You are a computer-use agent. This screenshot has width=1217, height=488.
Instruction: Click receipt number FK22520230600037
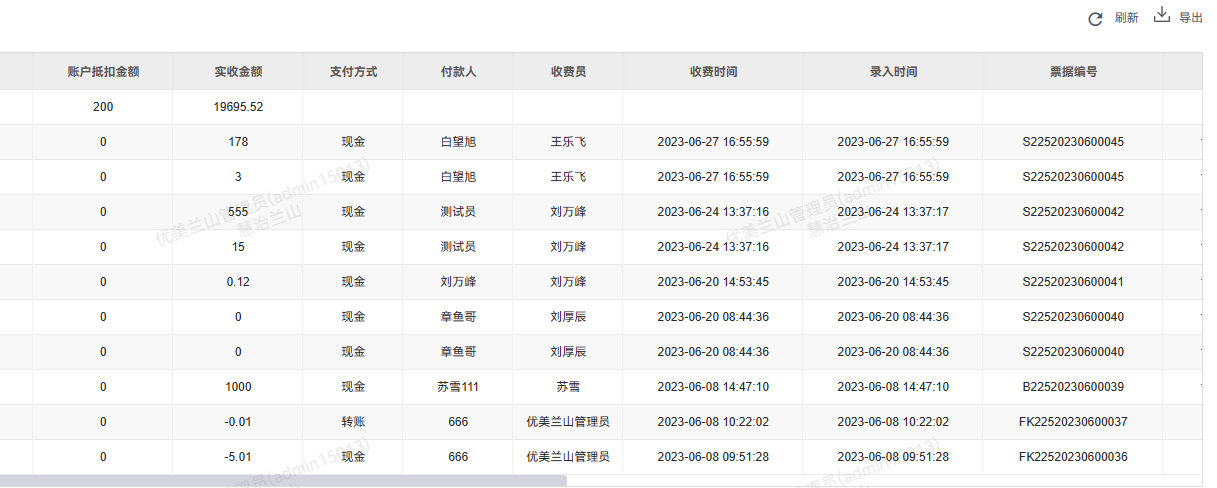tap(1073, 422)
